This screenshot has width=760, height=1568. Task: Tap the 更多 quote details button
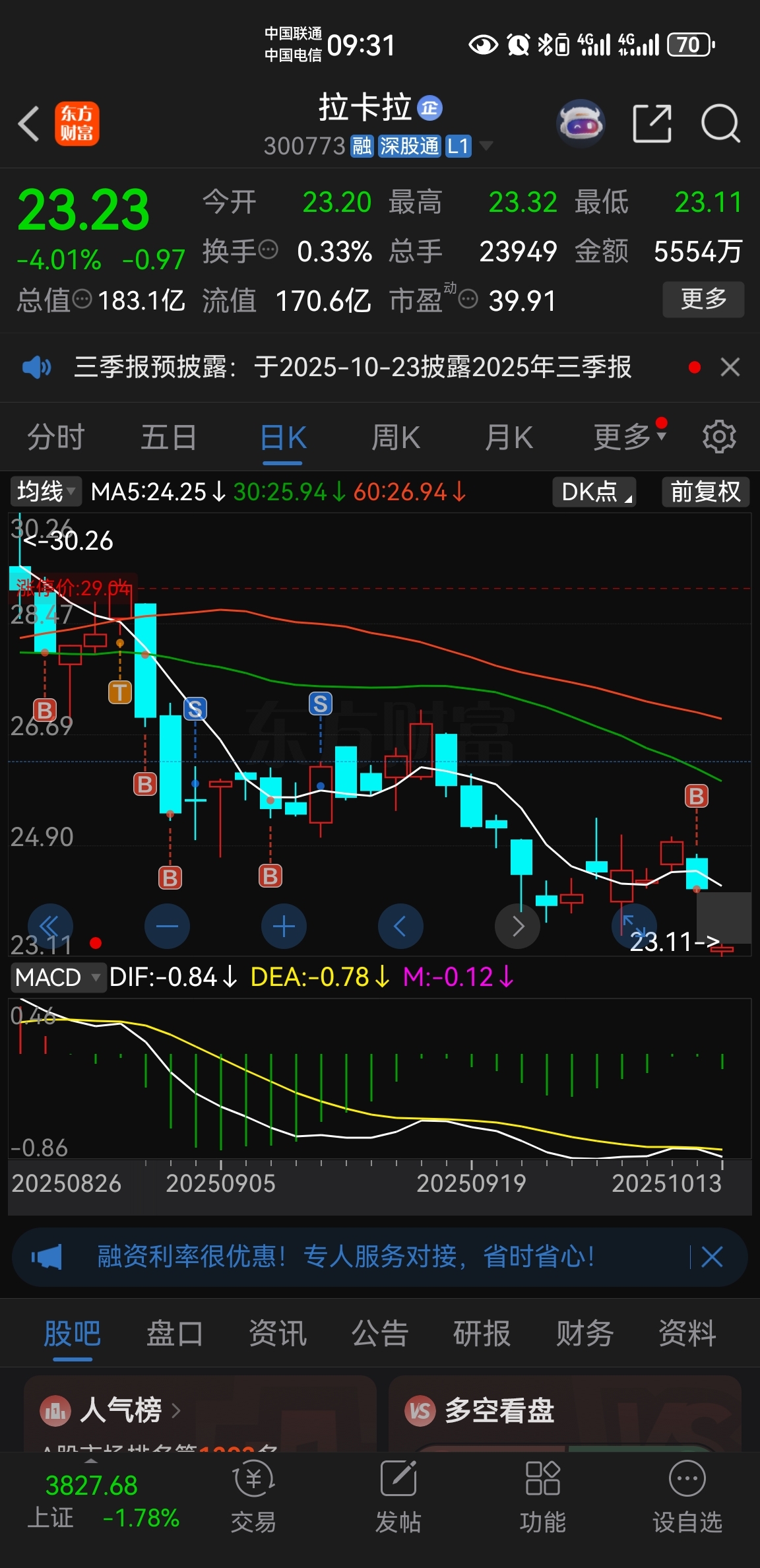tap(703, 300)
